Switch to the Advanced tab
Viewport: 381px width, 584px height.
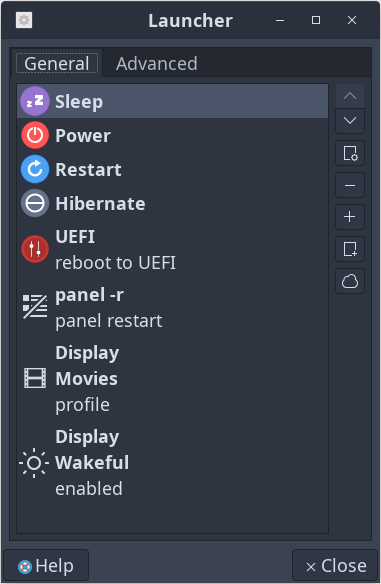coord(156,64)
